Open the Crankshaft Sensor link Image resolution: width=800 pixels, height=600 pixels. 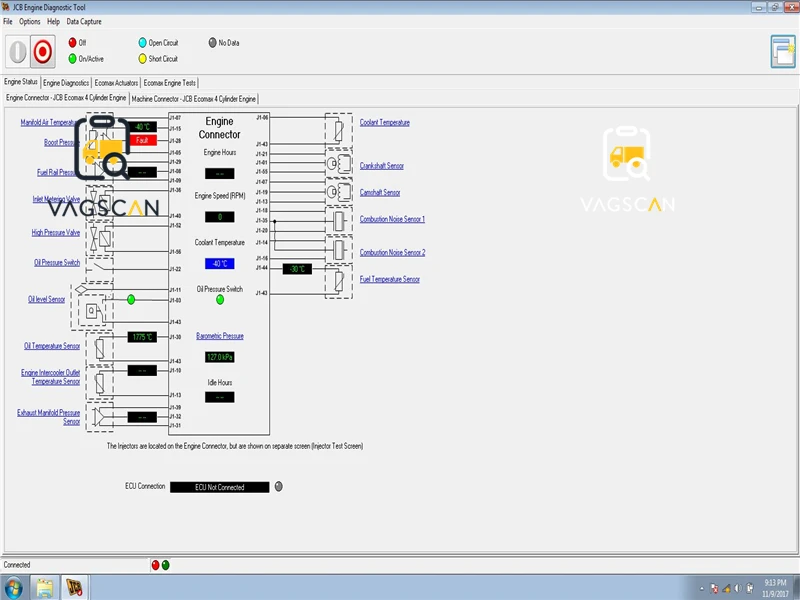pos(382,166)
